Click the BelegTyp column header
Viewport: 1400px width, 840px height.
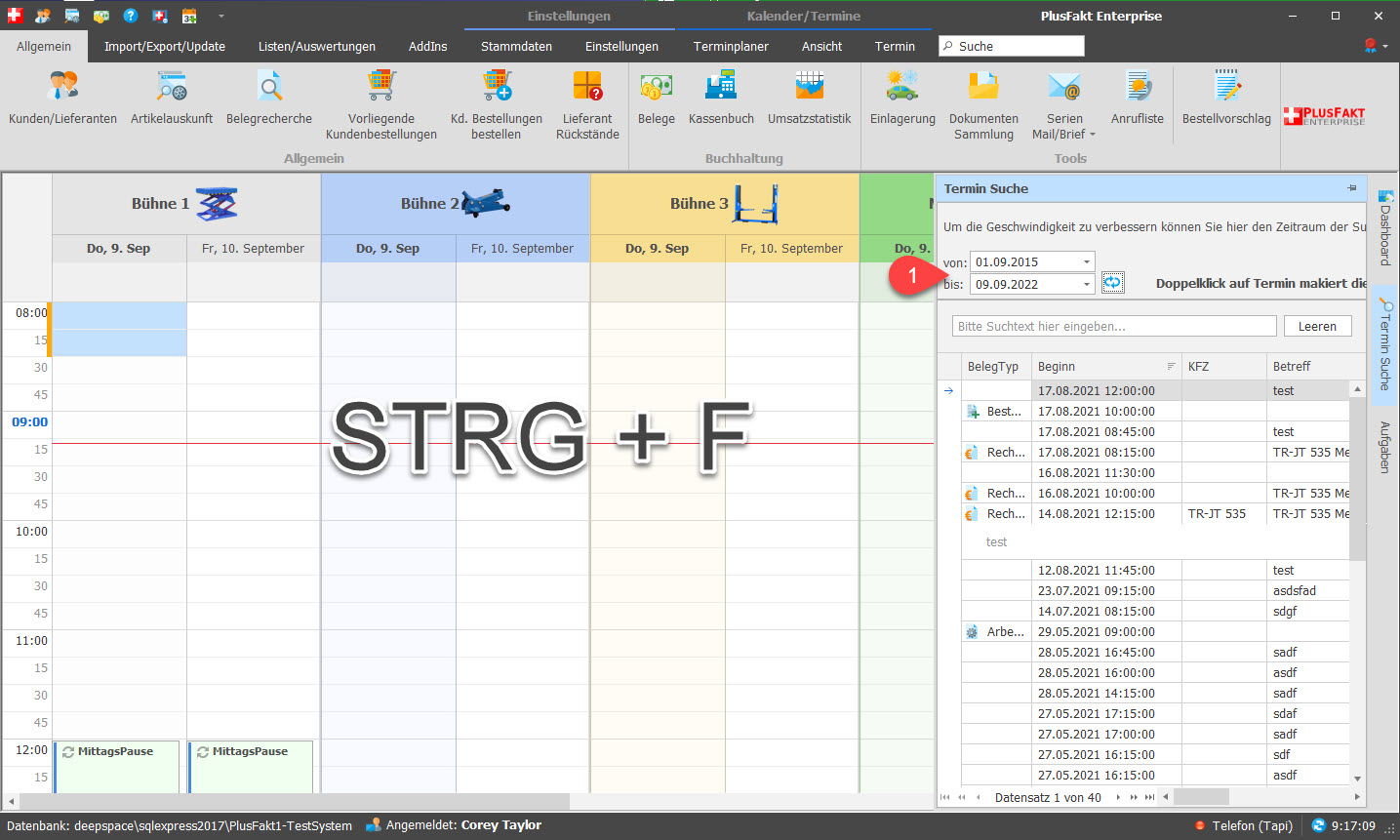(996, 366)
